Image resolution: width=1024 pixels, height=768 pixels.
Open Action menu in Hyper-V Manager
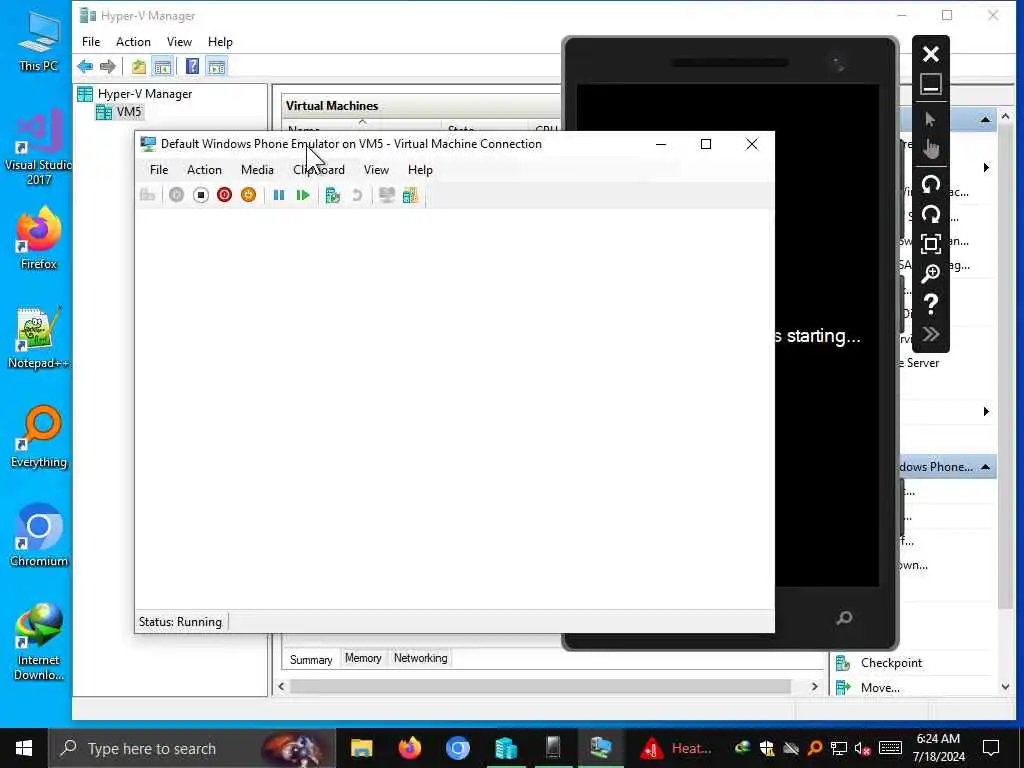click(x=133, y=42)
